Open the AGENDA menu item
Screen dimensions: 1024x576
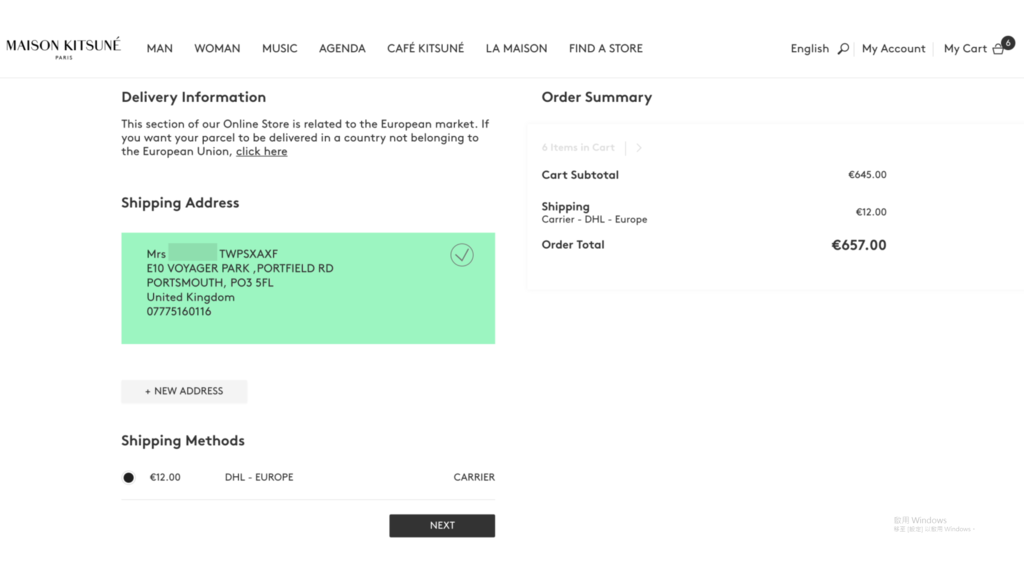342,48
